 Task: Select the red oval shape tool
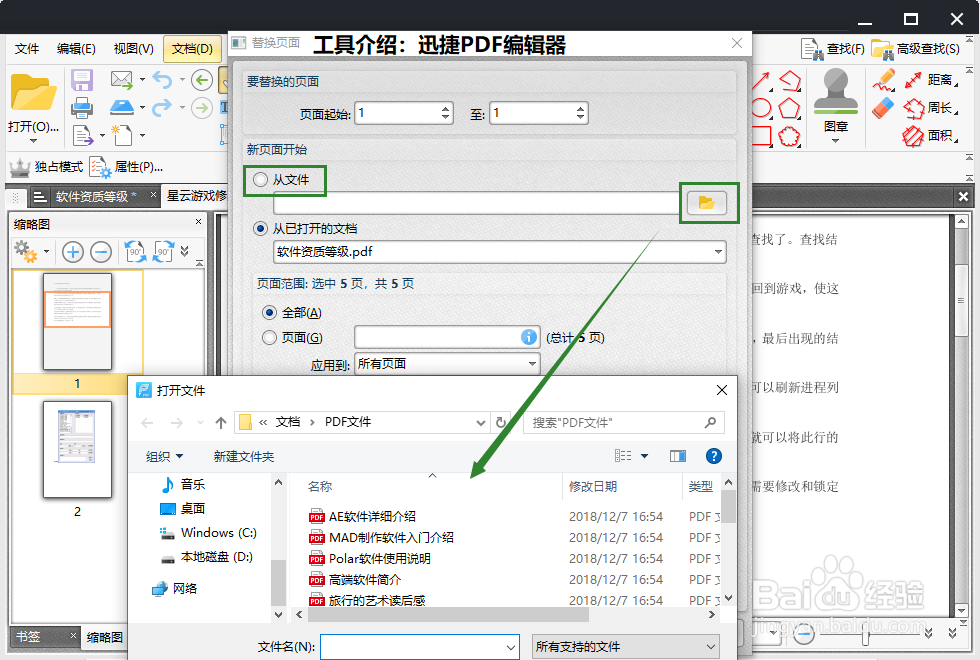(761, 108)
